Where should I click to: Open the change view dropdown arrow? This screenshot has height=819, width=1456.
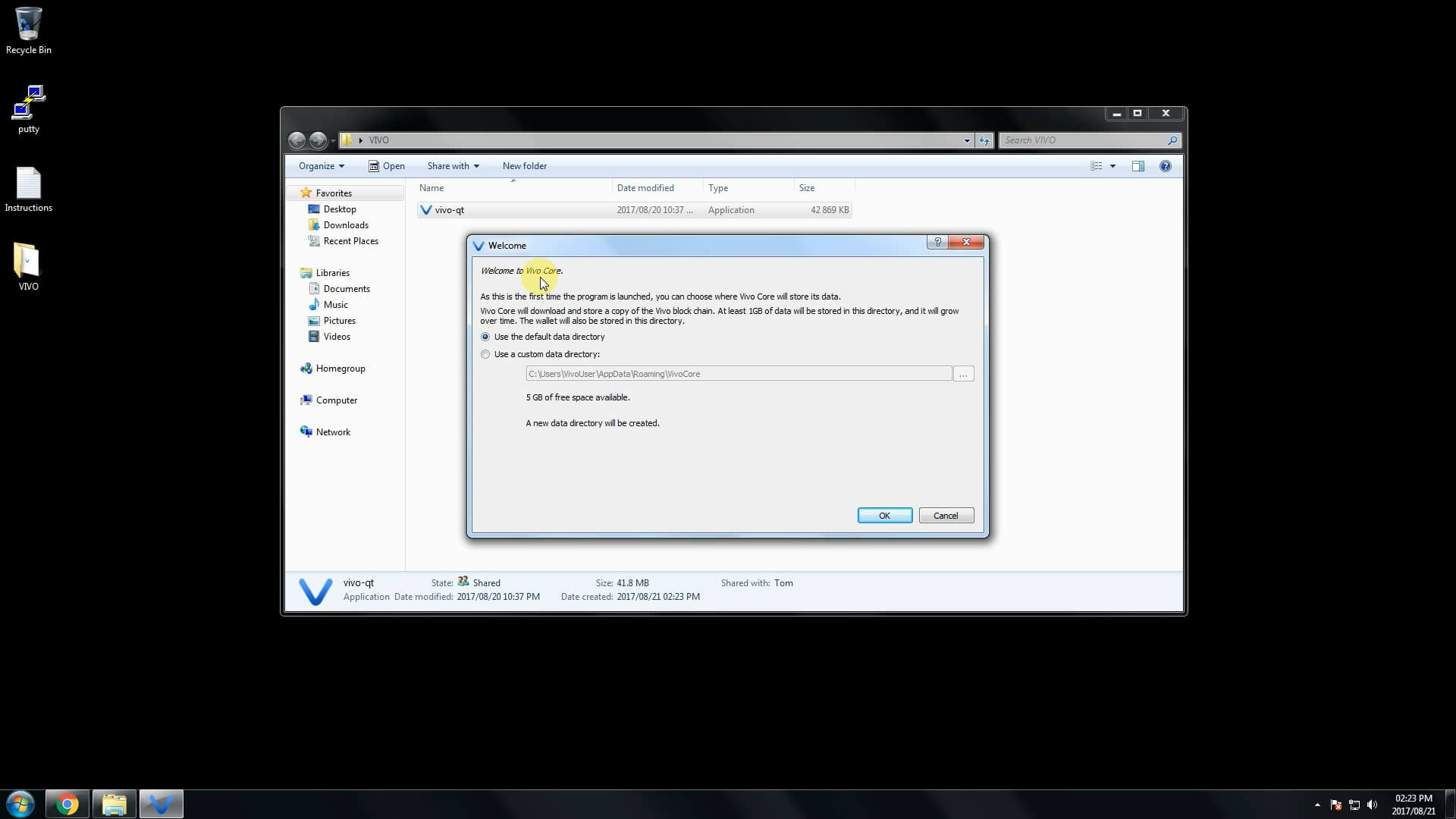[1112, 166]
